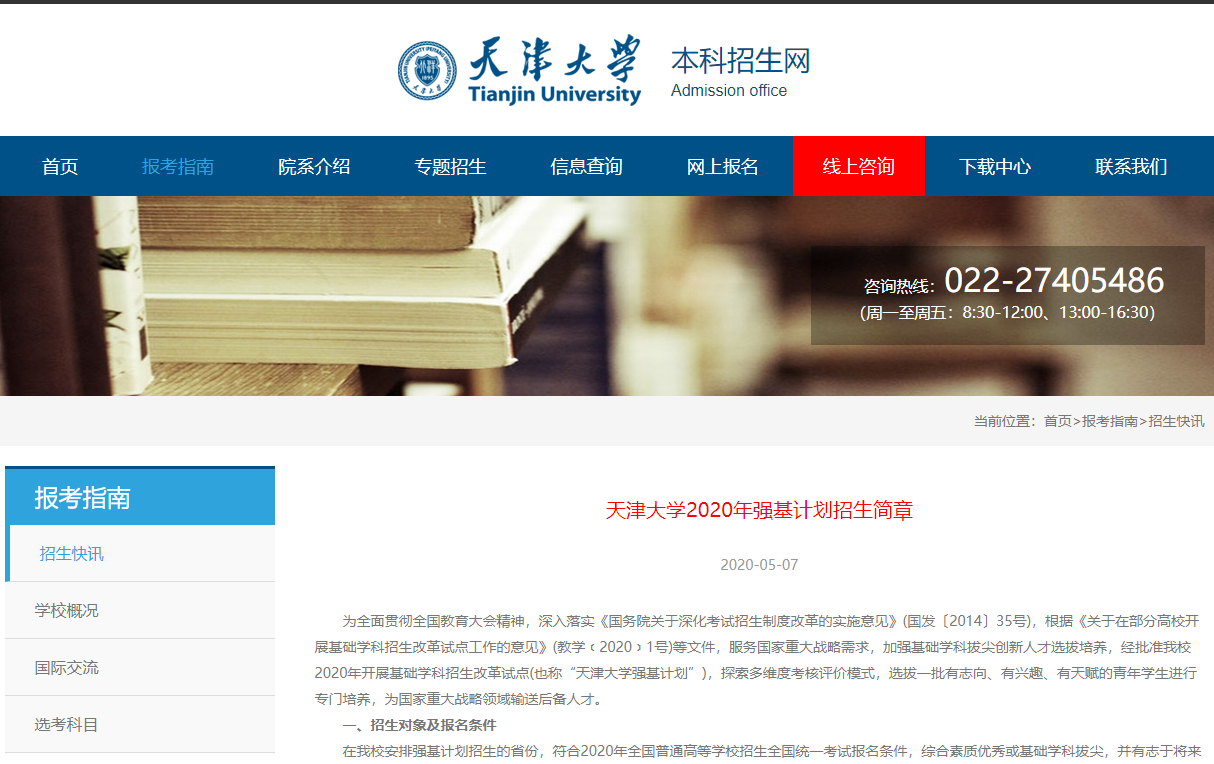Go to 专题招生 in the navigation bar

pos(450,166)
